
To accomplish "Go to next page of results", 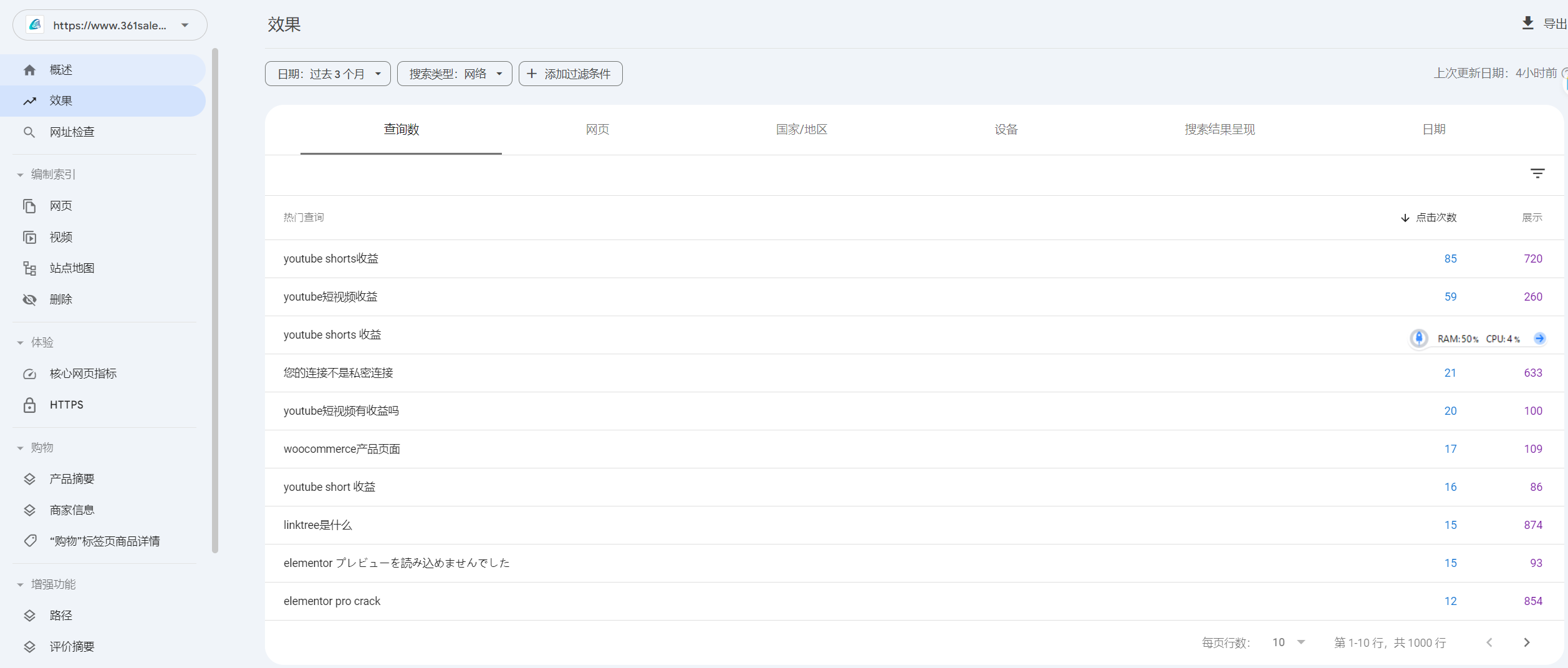I will click(1527, 642).
